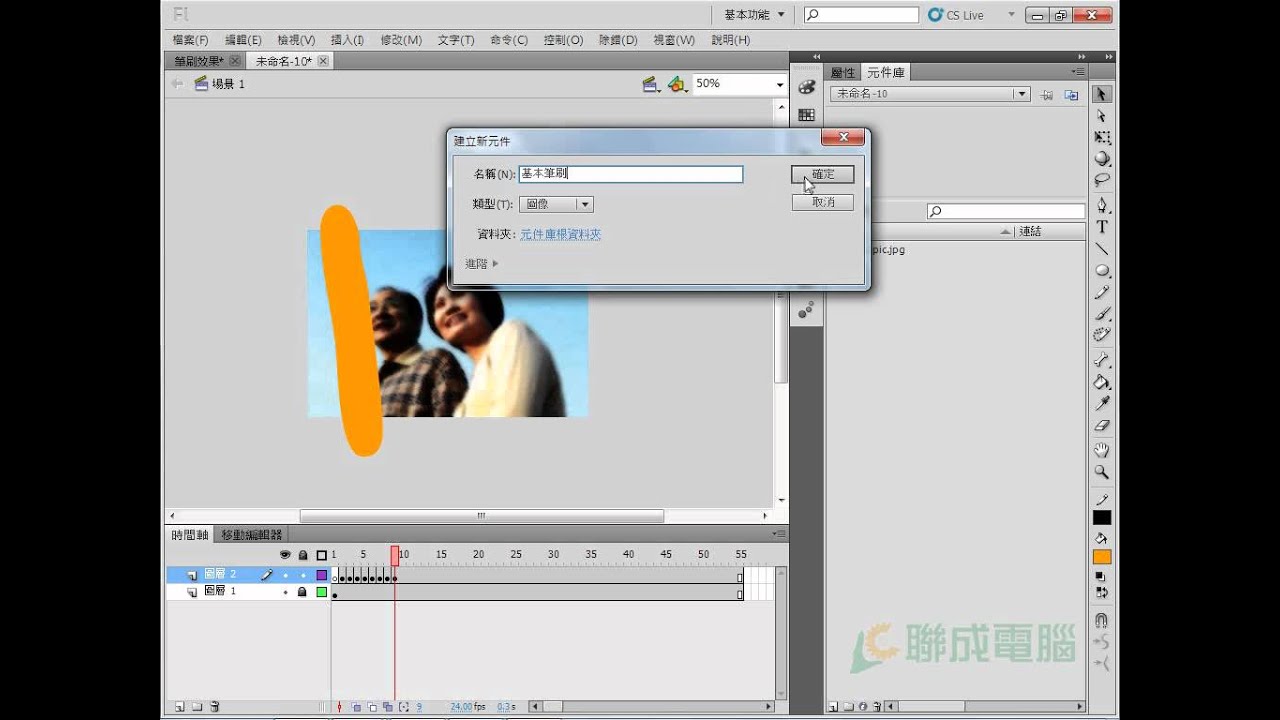Select the Line tool
The height and width of the screenshot is (720, 1280).
click(x=1101, y=249)
